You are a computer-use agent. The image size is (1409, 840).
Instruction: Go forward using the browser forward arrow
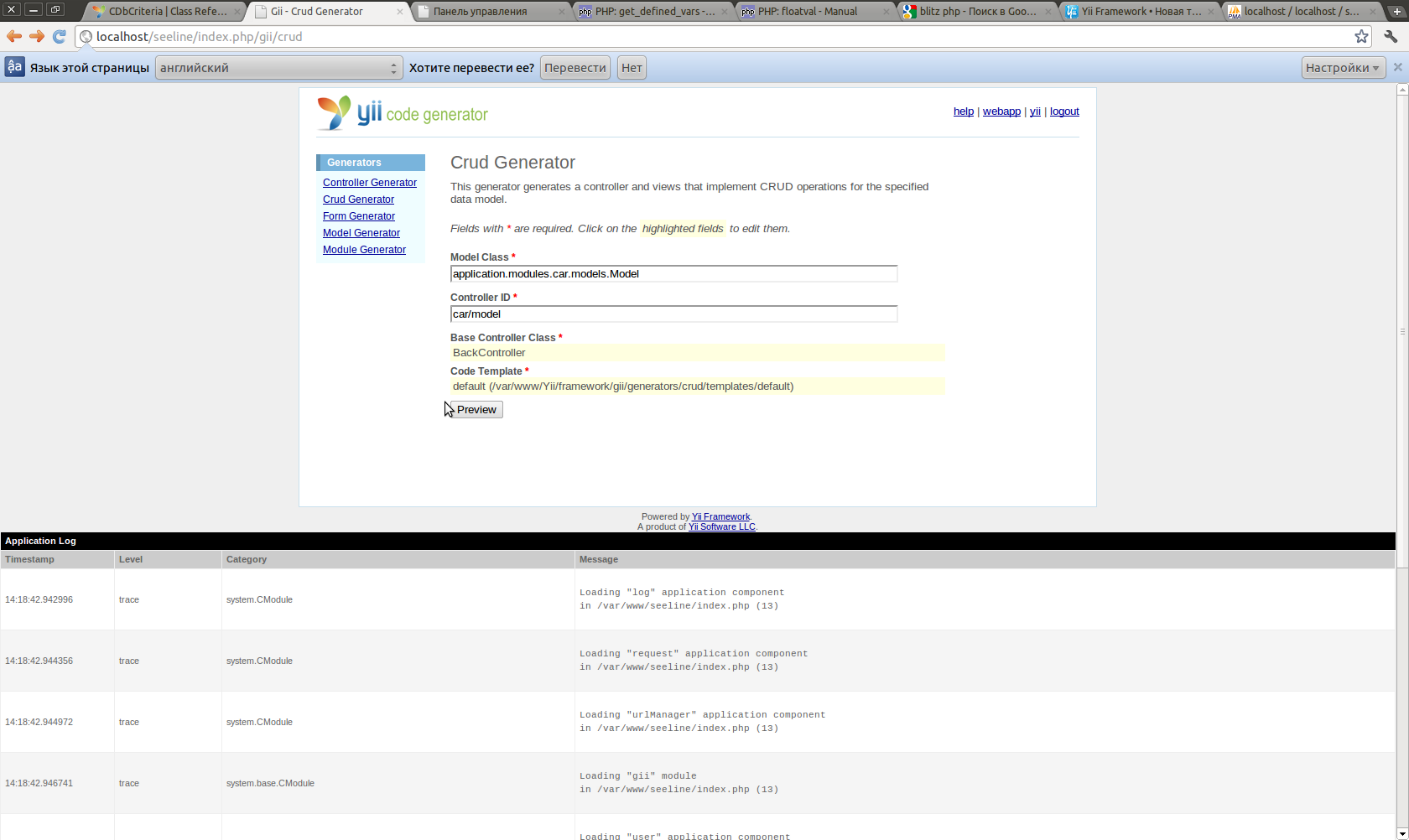[x=36, y=36]
